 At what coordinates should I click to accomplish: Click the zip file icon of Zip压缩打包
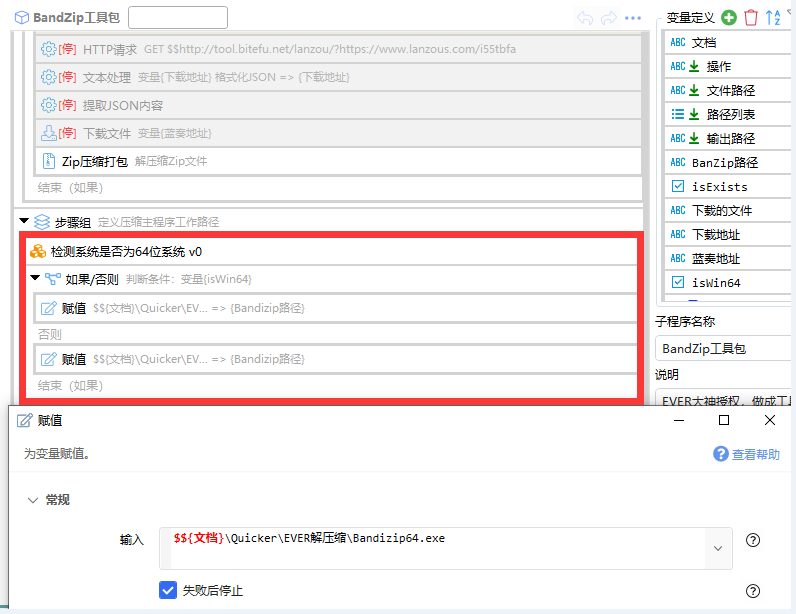pyautogui.click(x=48, y=161)
